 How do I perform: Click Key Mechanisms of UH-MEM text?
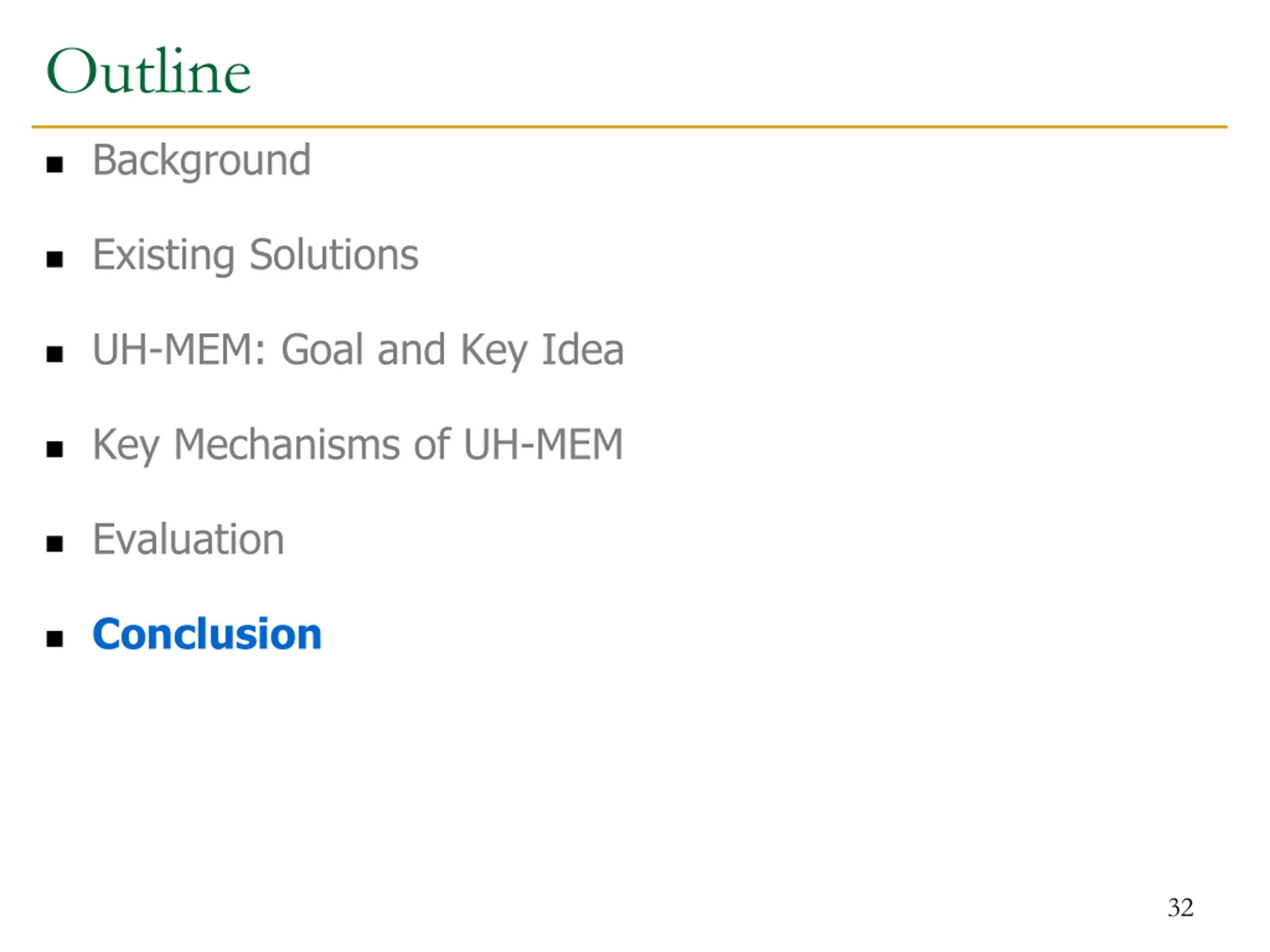coord(358,446)
